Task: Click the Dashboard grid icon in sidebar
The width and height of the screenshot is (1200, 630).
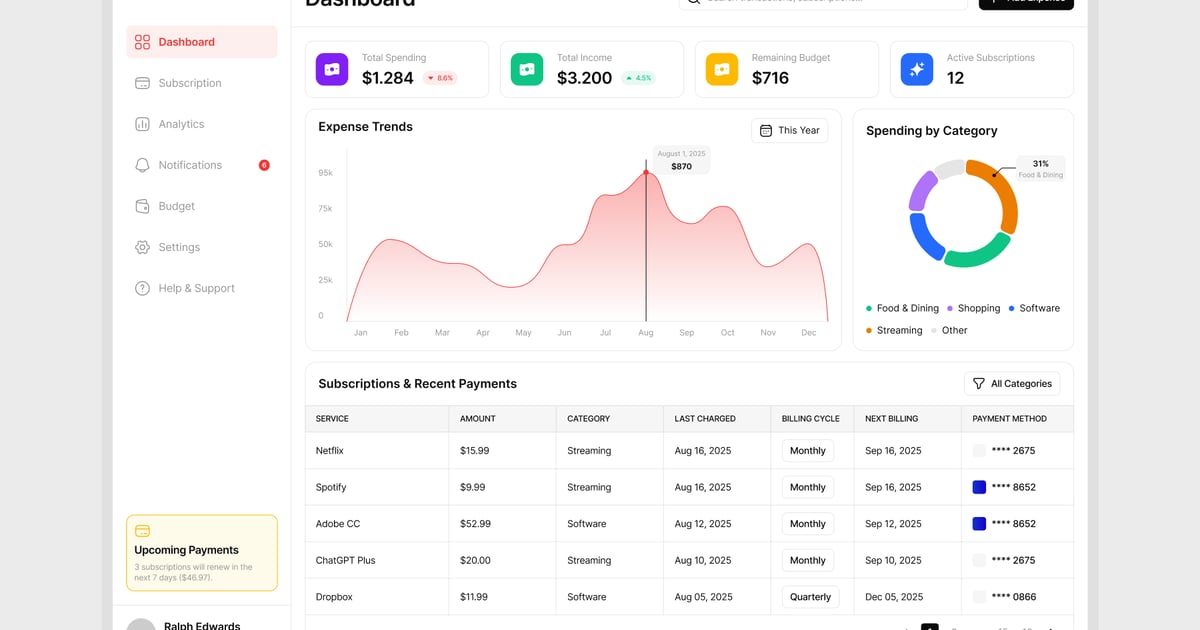Action: tap(142, 42)
